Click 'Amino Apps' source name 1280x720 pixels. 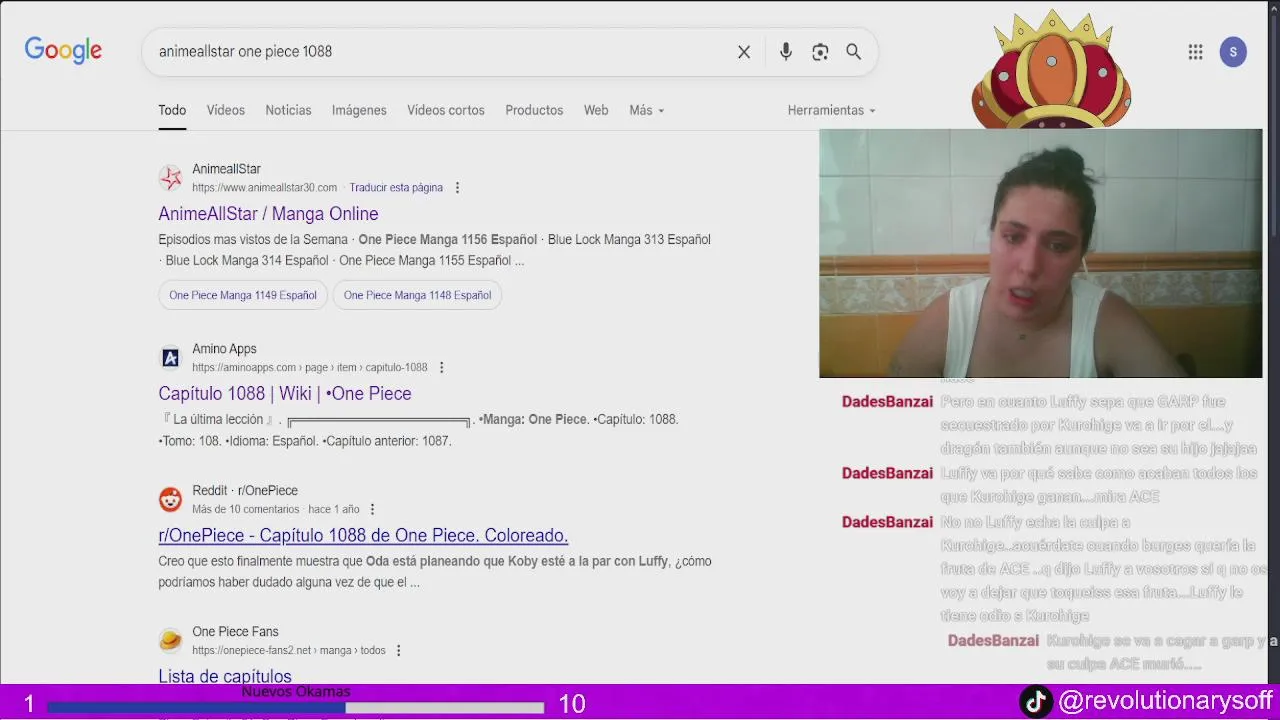225,349
